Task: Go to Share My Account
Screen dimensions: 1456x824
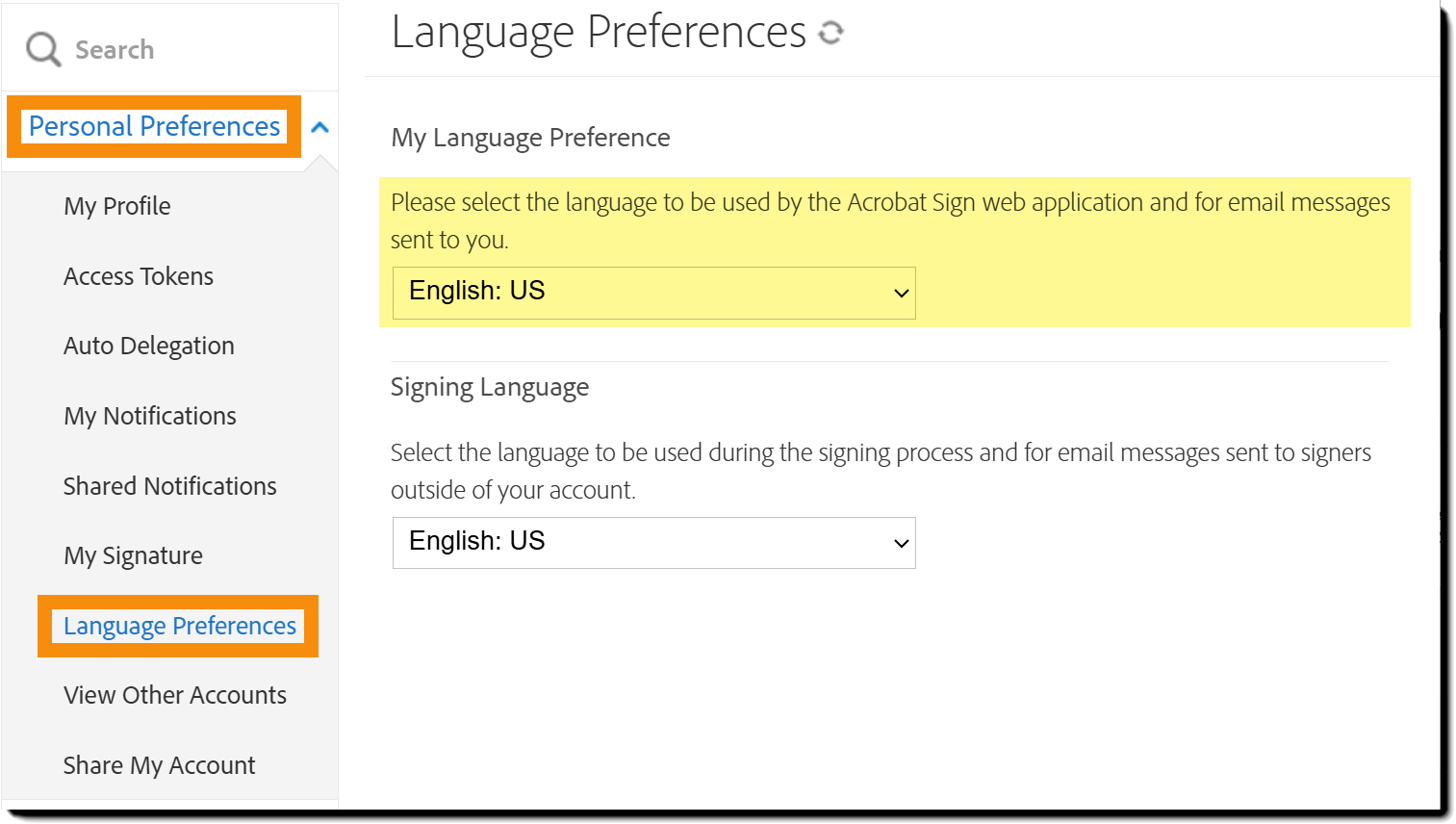Action: click(x=160, y=765)
